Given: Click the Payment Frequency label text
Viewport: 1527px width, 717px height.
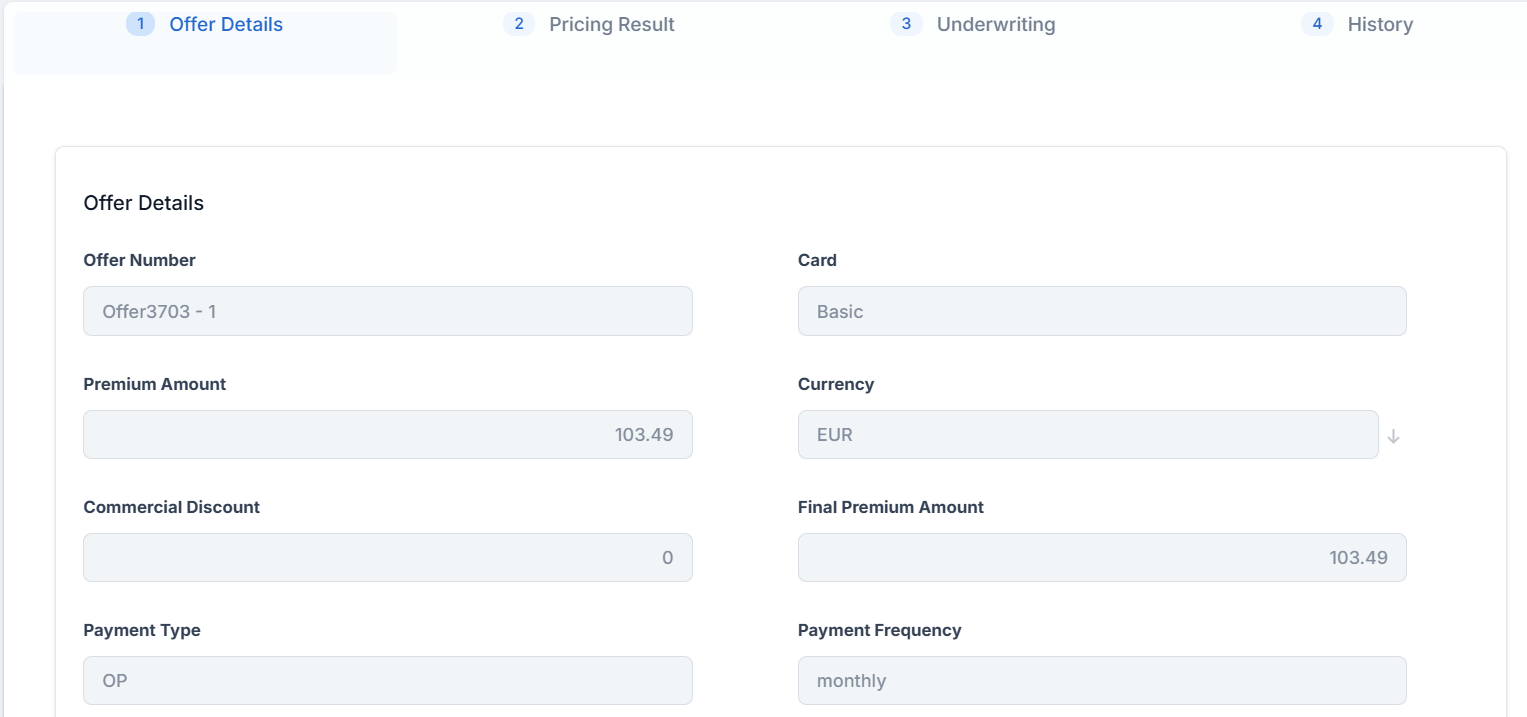Looking at the screenshot, I should coord(879,630).
